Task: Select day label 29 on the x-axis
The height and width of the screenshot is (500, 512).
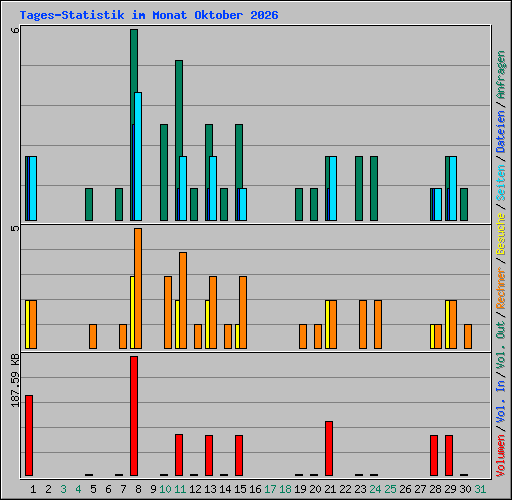Action: [450, 489]
